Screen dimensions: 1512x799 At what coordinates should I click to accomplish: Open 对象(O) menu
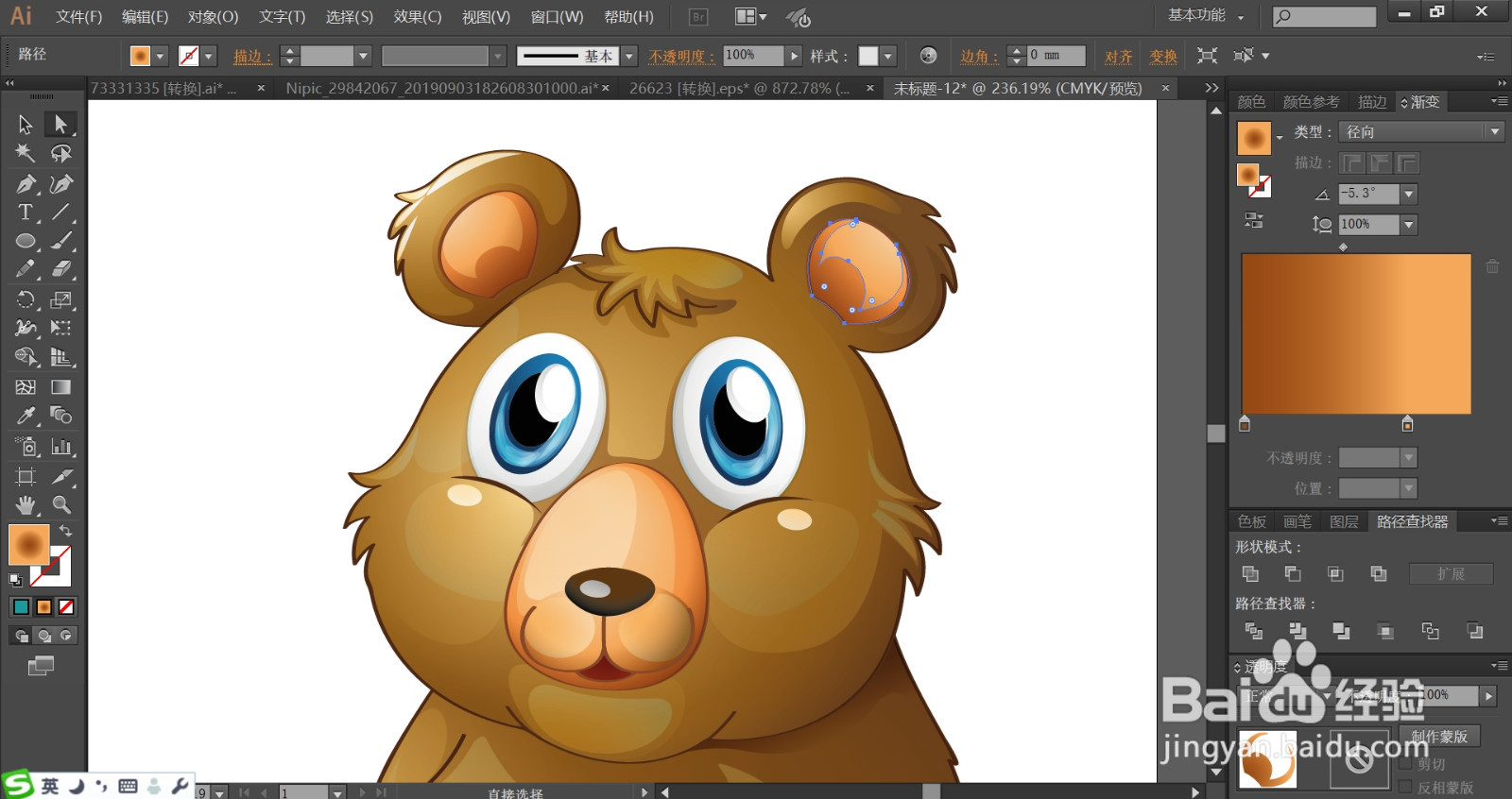213,17
